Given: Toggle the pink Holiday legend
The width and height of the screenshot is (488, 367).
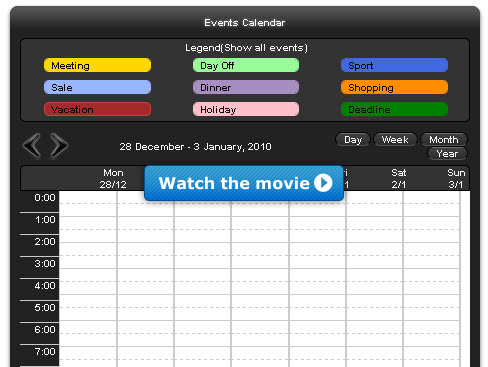Looking at the screenshot, I should click(x=246, y=109).
